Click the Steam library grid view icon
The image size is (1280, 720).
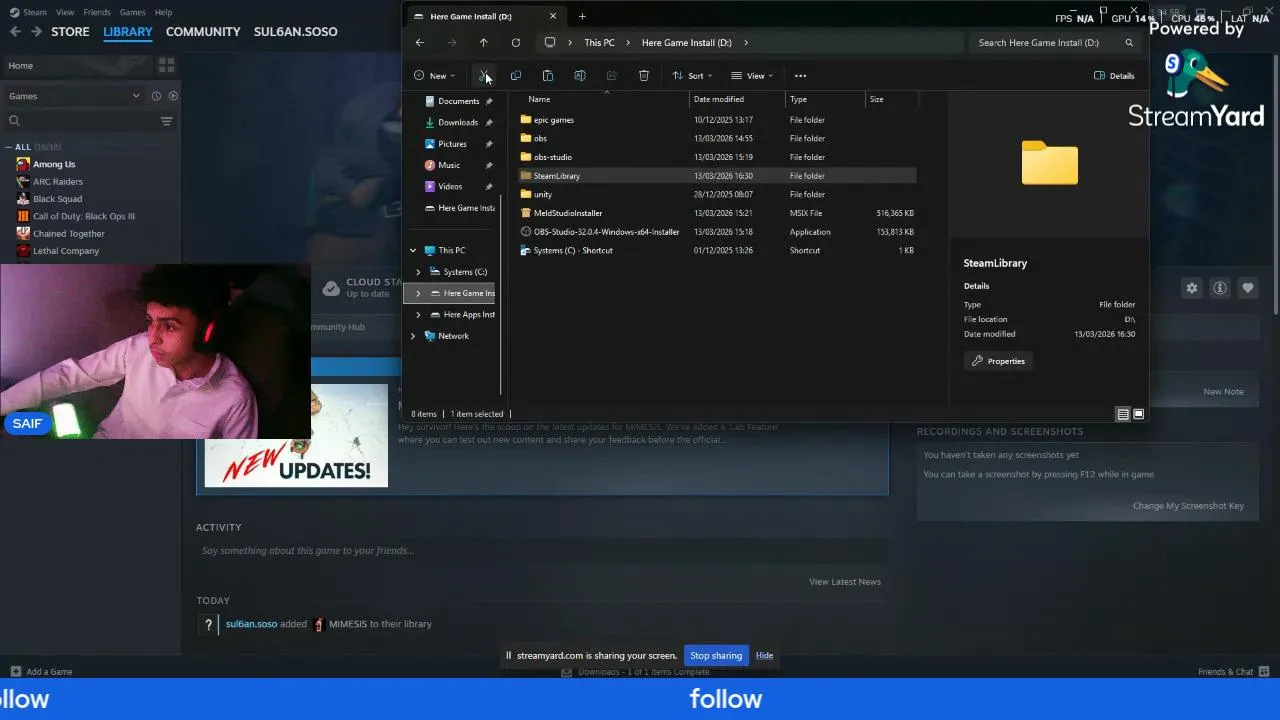(x=166, y=65)
